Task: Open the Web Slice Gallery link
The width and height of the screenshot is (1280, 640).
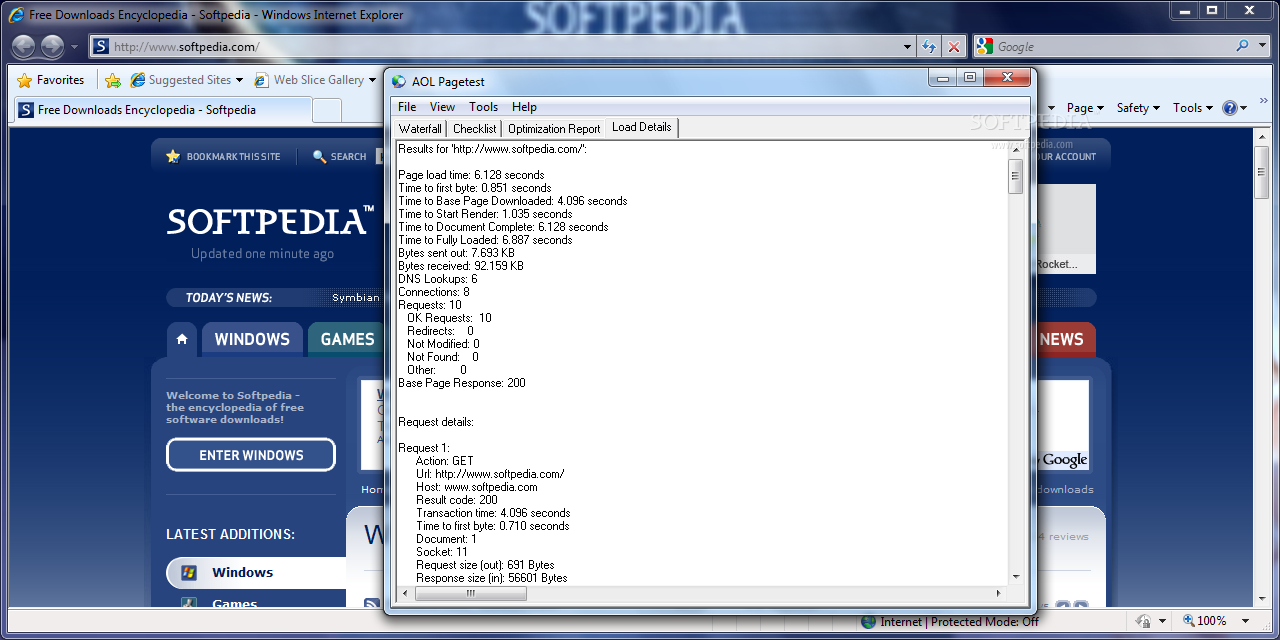Action: pos(319,80)
